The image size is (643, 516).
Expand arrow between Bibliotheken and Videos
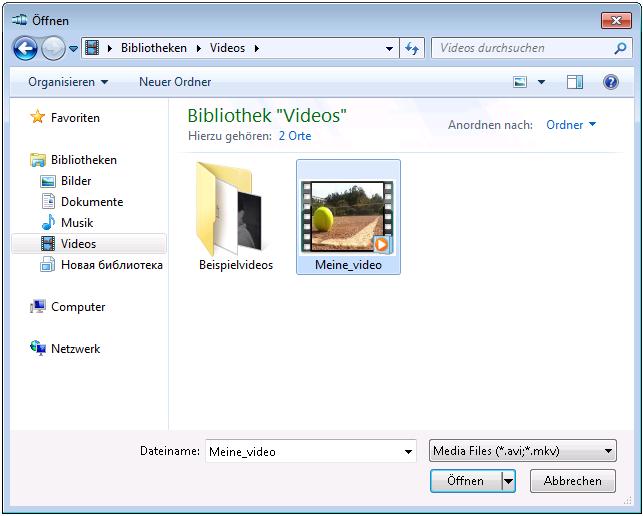pos(199,48)
